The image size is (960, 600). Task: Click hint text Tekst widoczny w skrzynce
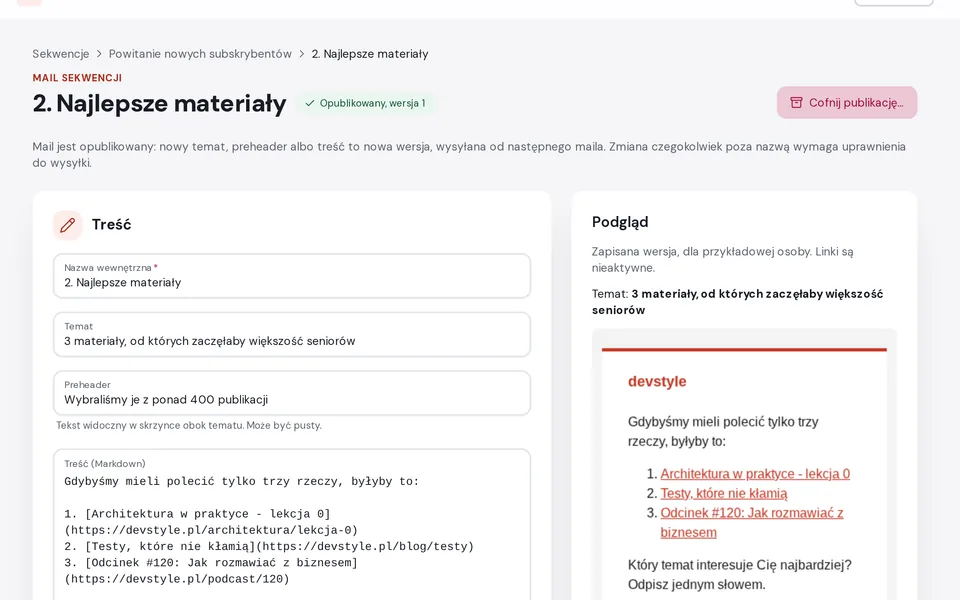click(x=189, y=426)
